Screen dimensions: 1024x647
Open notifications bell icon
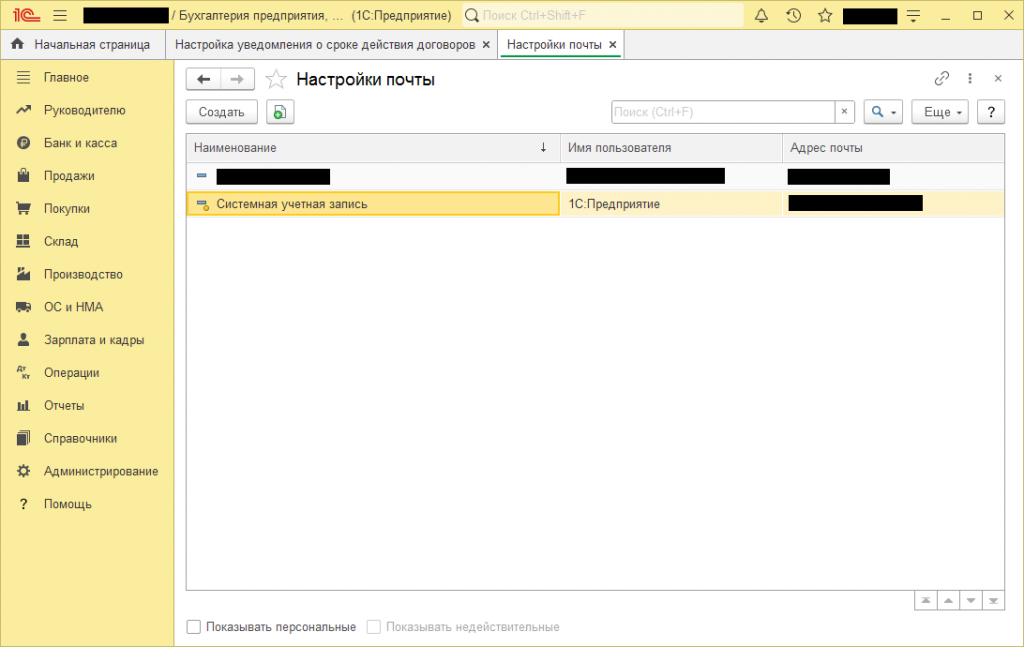[761, 15]
